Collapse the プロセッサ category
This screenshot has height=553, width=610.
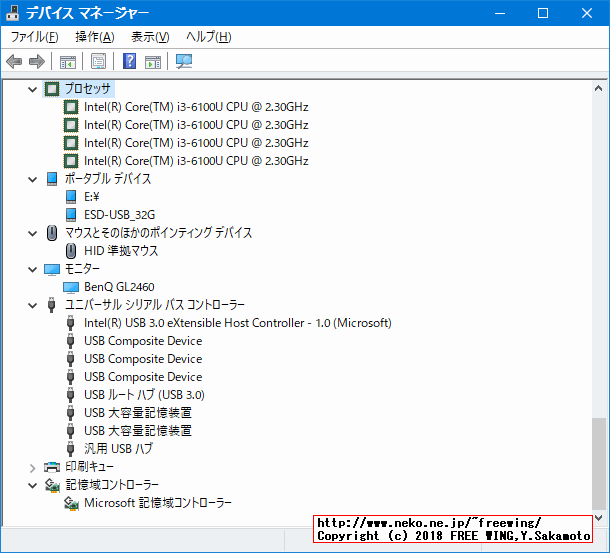(33, 90)
